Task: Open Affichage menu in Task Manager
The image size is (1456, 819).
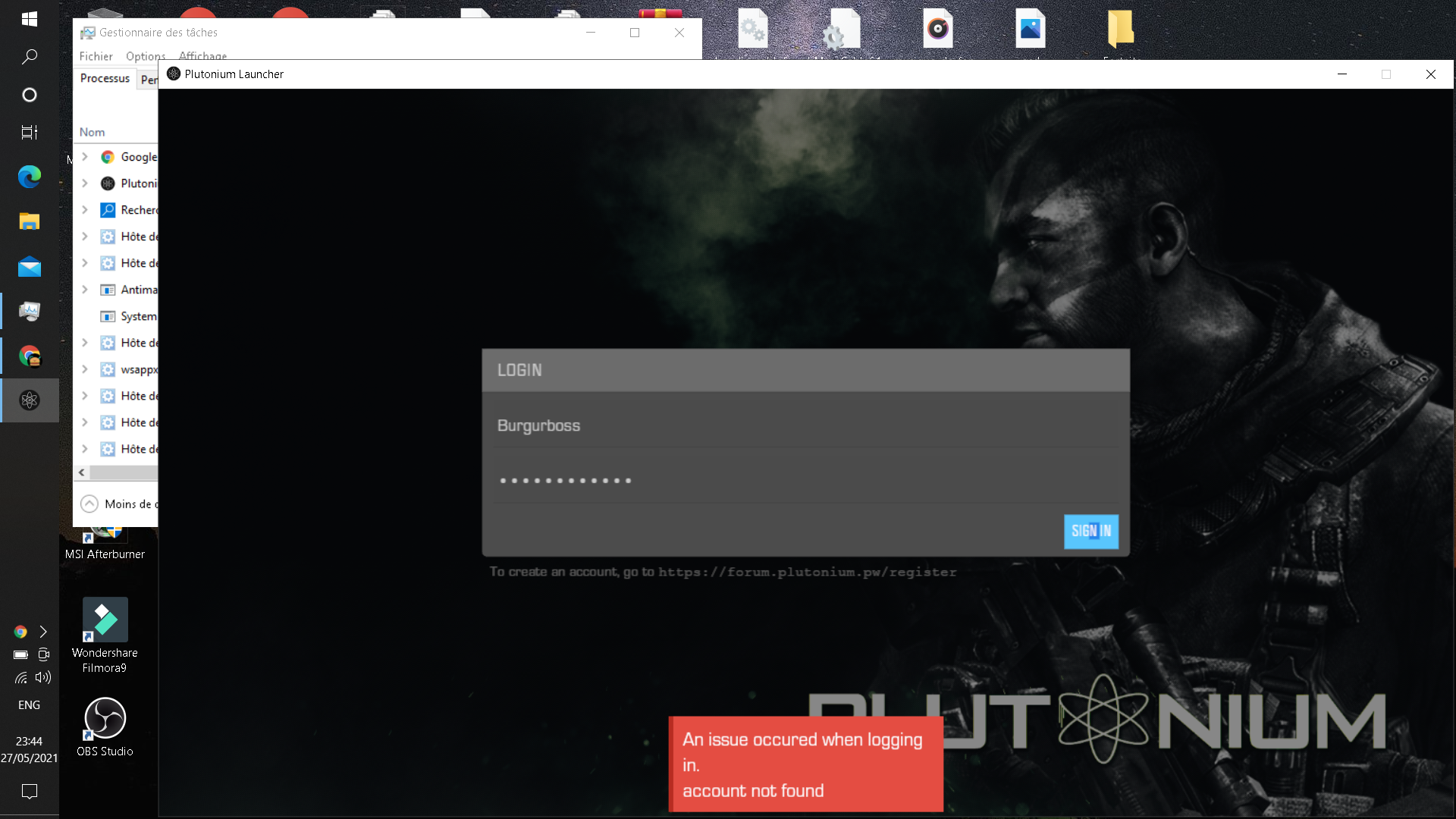Action: [x=202, y=56]
